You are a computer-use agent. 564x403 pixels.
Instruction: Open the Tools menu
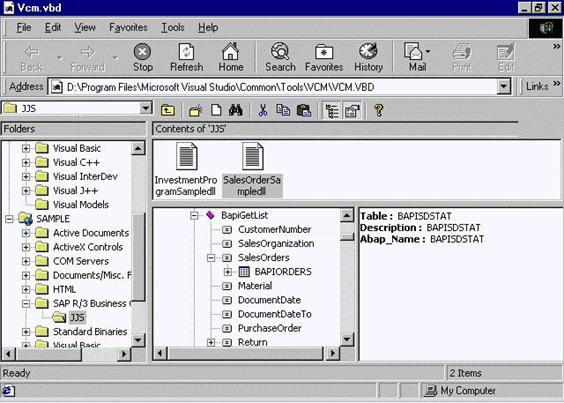(x=173, y=27)
